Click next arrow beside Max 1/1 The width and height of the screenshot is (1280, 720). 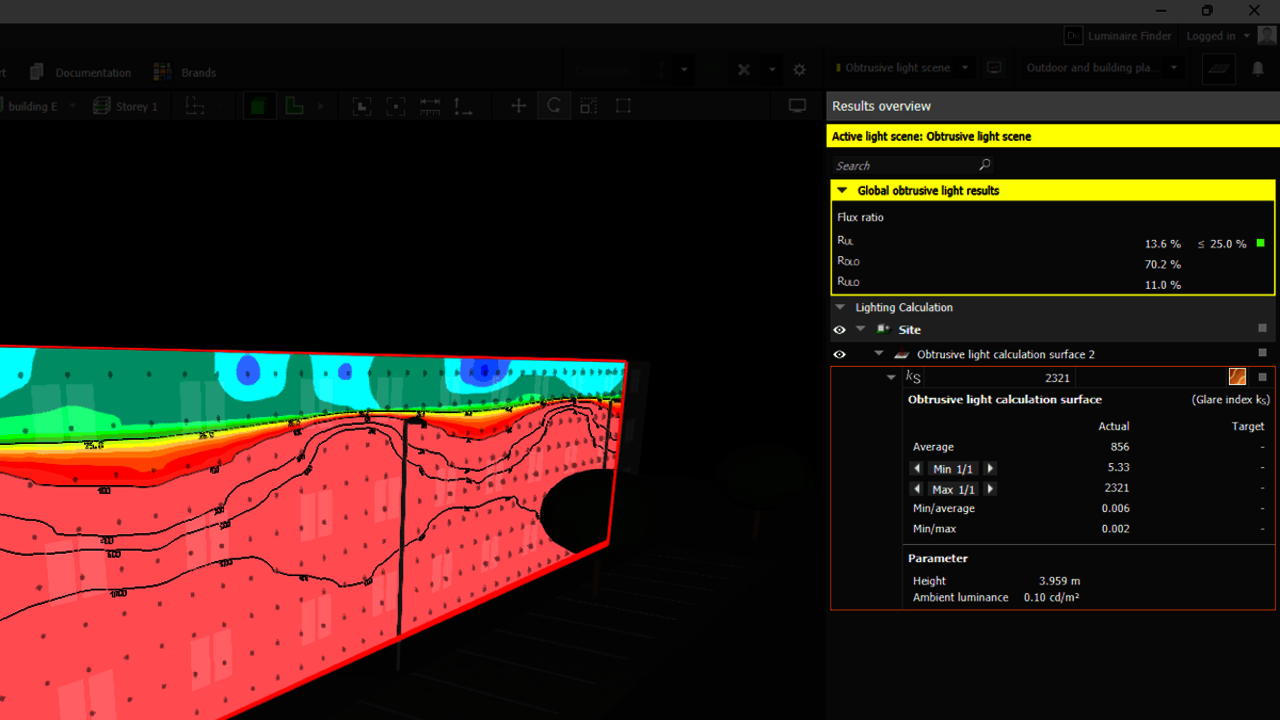990,489
